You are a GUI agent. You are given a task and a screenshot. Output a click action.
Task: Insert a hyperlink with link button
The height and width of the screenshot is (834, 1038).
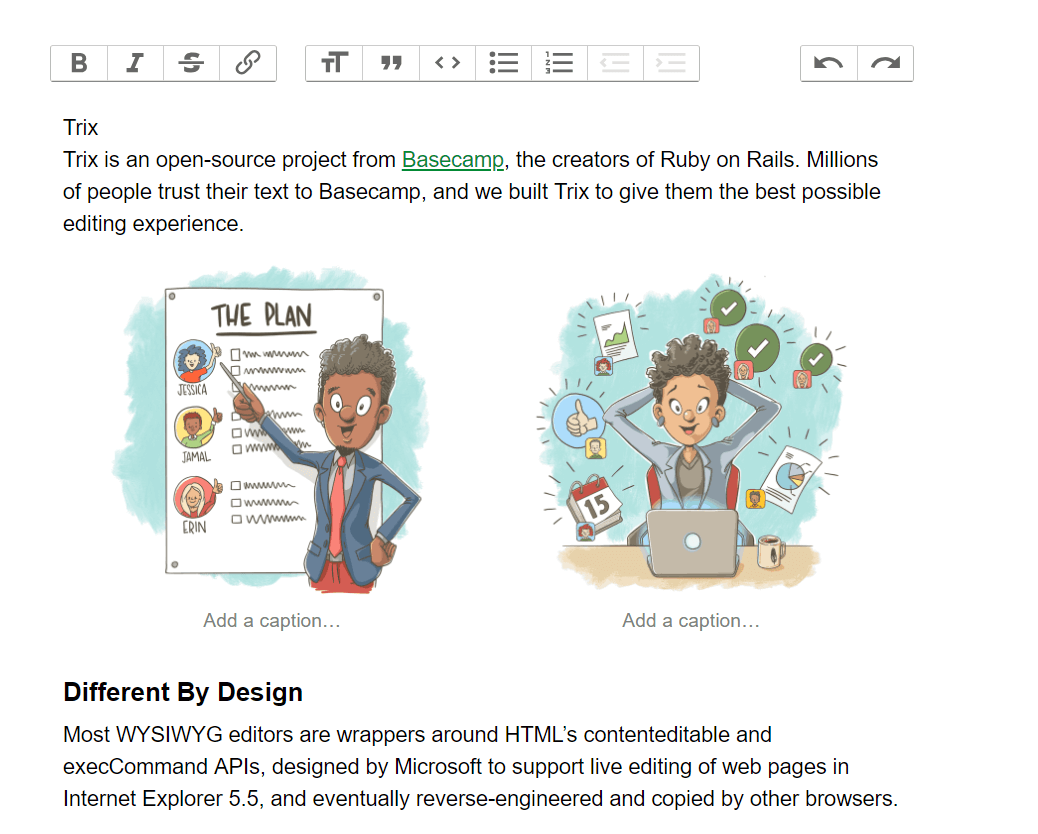coord(248,64)
